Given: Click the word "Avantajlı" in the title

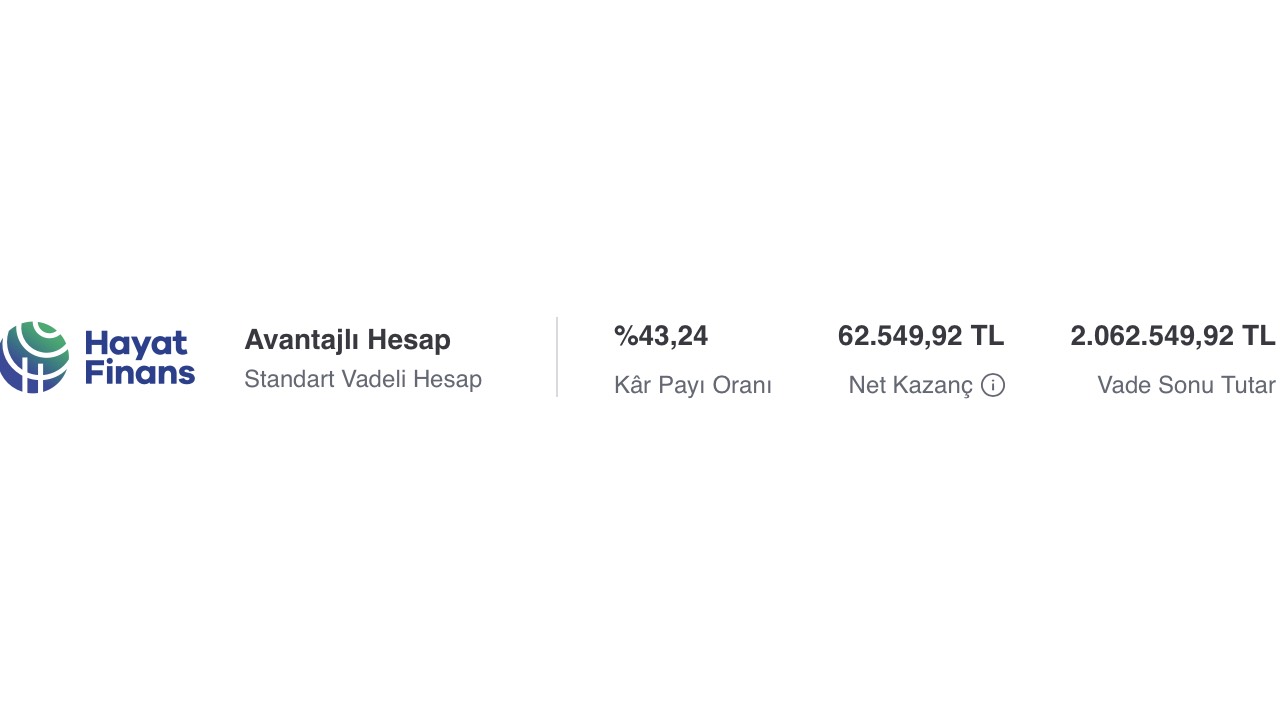Looking at the screenshot, I should pyautogui.click(x=301, y=340).
